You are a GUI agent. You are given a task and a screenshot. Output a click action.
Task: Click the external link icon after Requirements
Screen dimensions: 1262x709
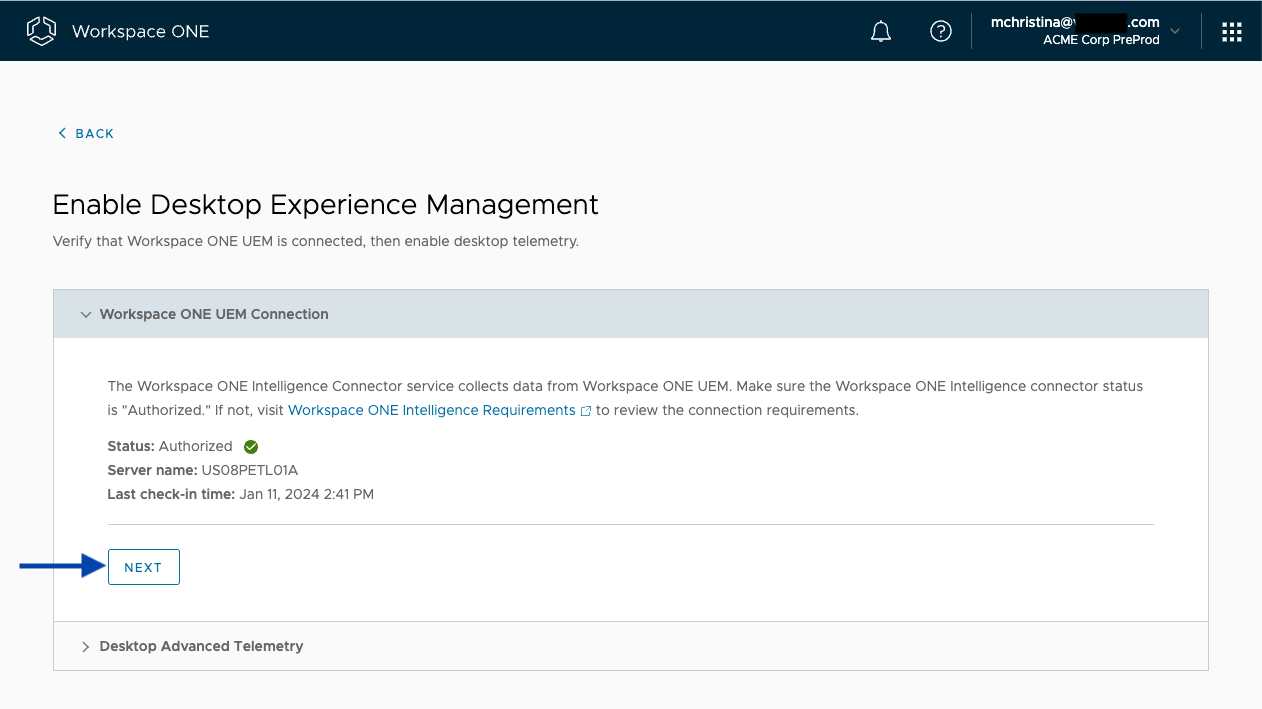[x=586, y=411]
